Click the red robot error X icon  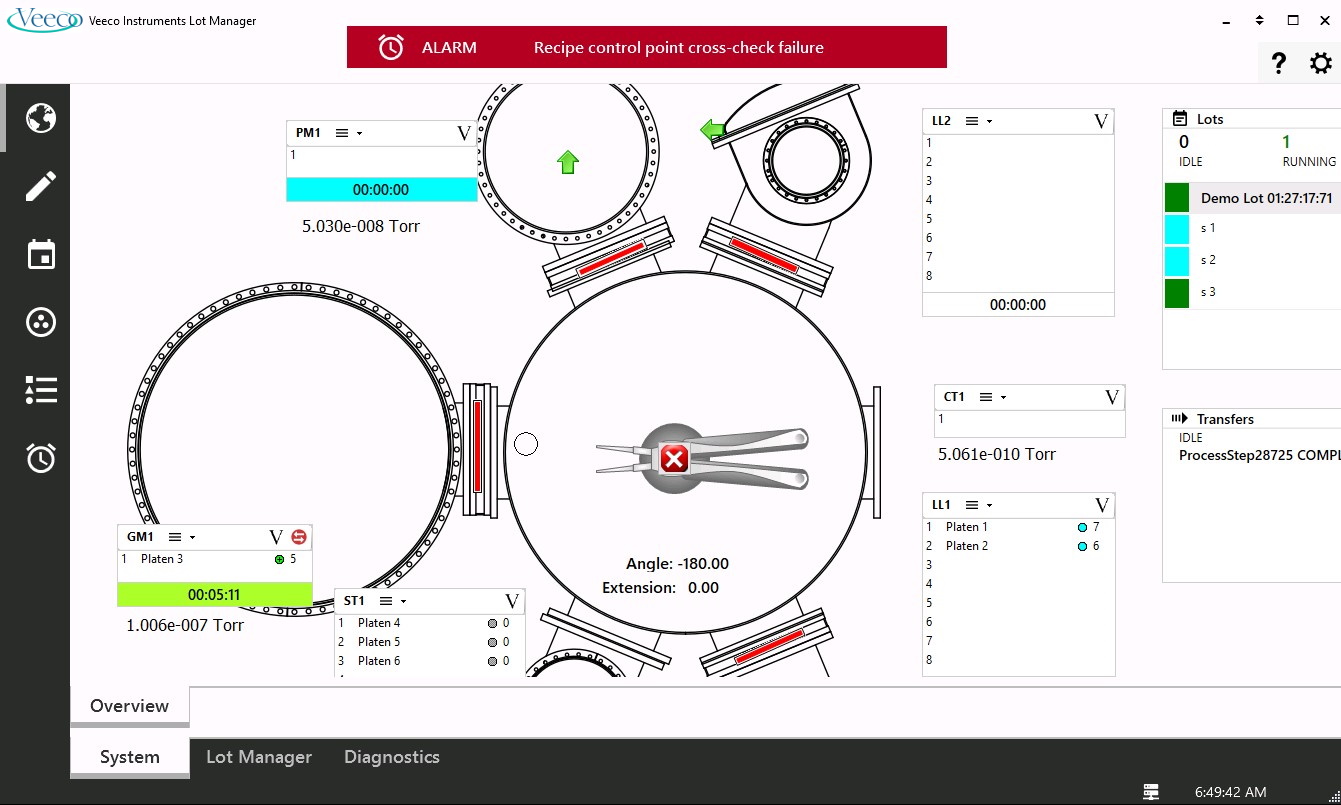(675, 459)
